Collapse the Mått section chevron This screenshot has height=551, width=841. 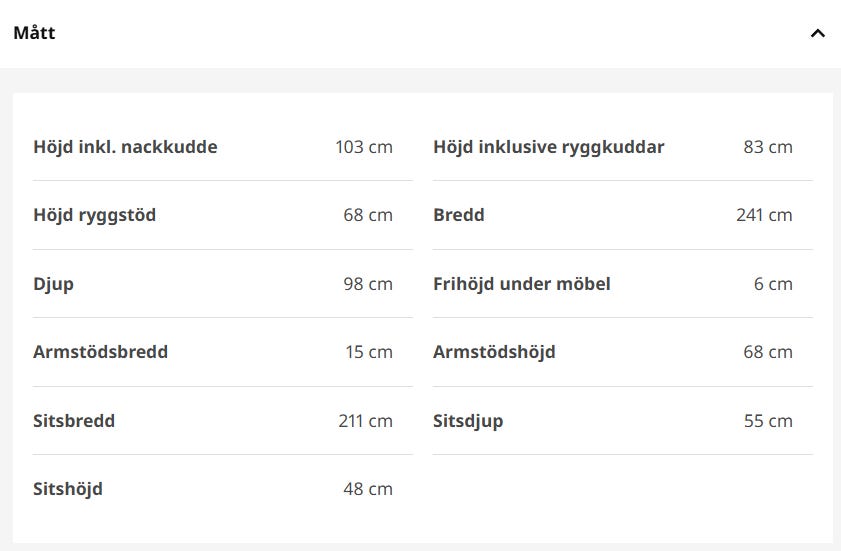[817, 33]
